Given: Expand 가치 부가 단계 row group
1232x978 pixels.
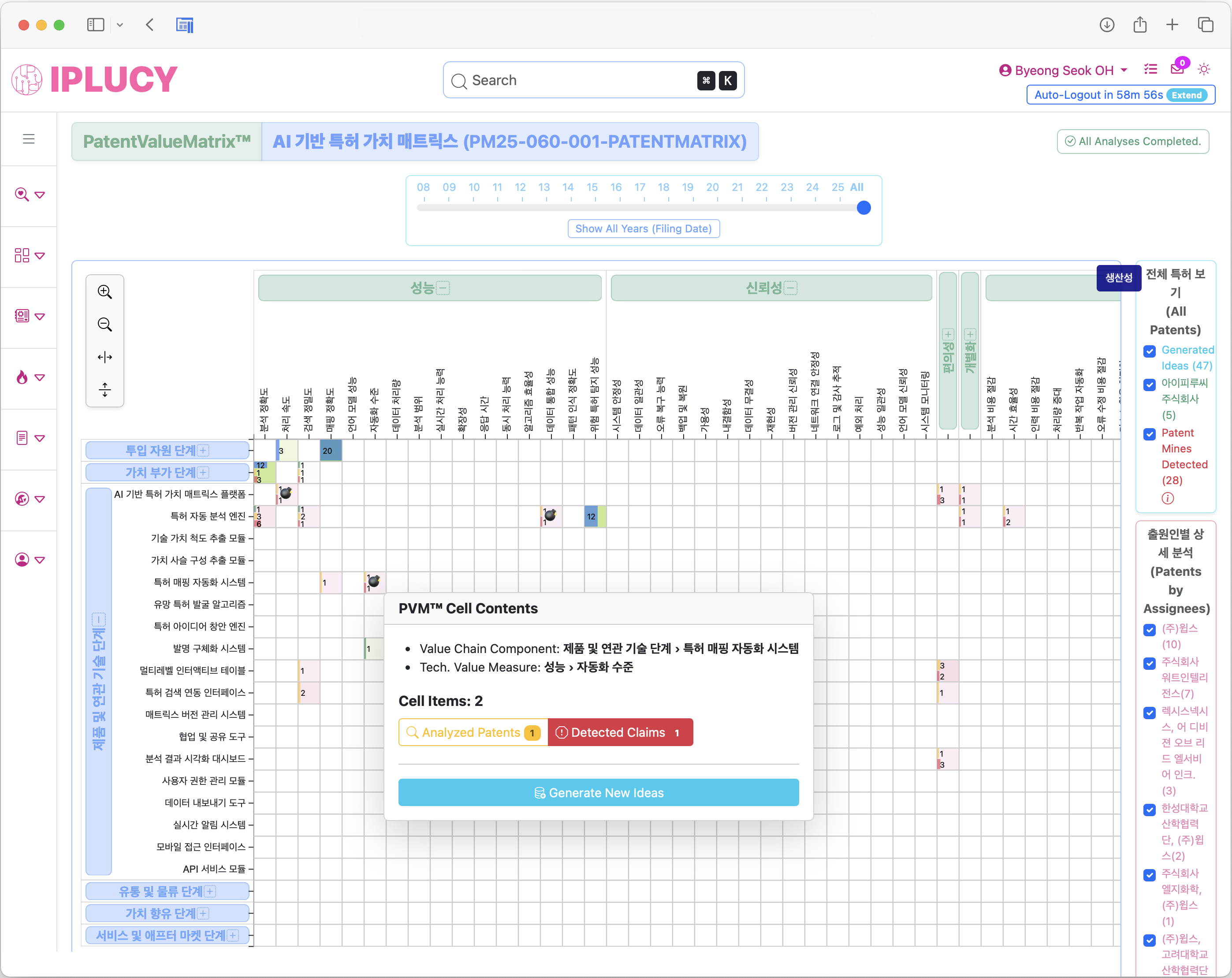Looking at the screenshot, I should click(x=203, y=472).
